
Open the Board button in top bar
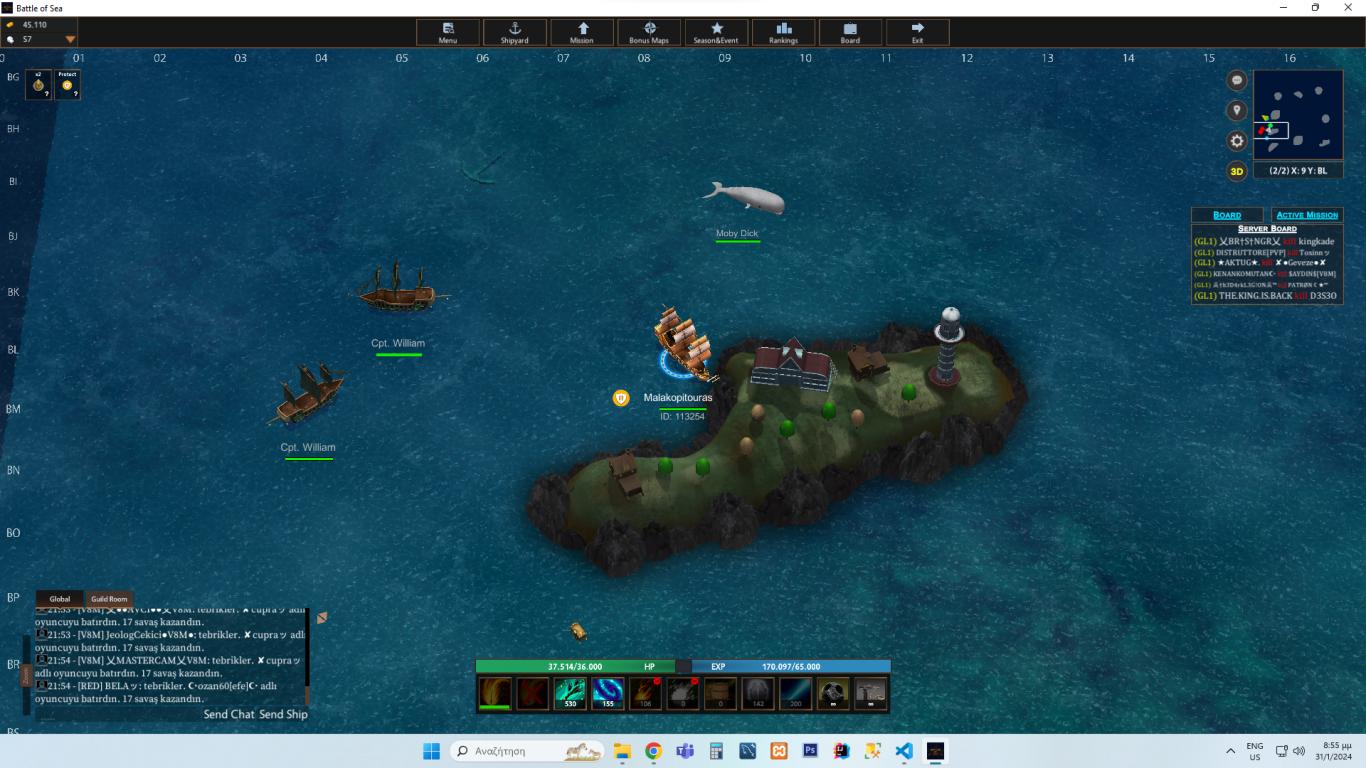850,32
